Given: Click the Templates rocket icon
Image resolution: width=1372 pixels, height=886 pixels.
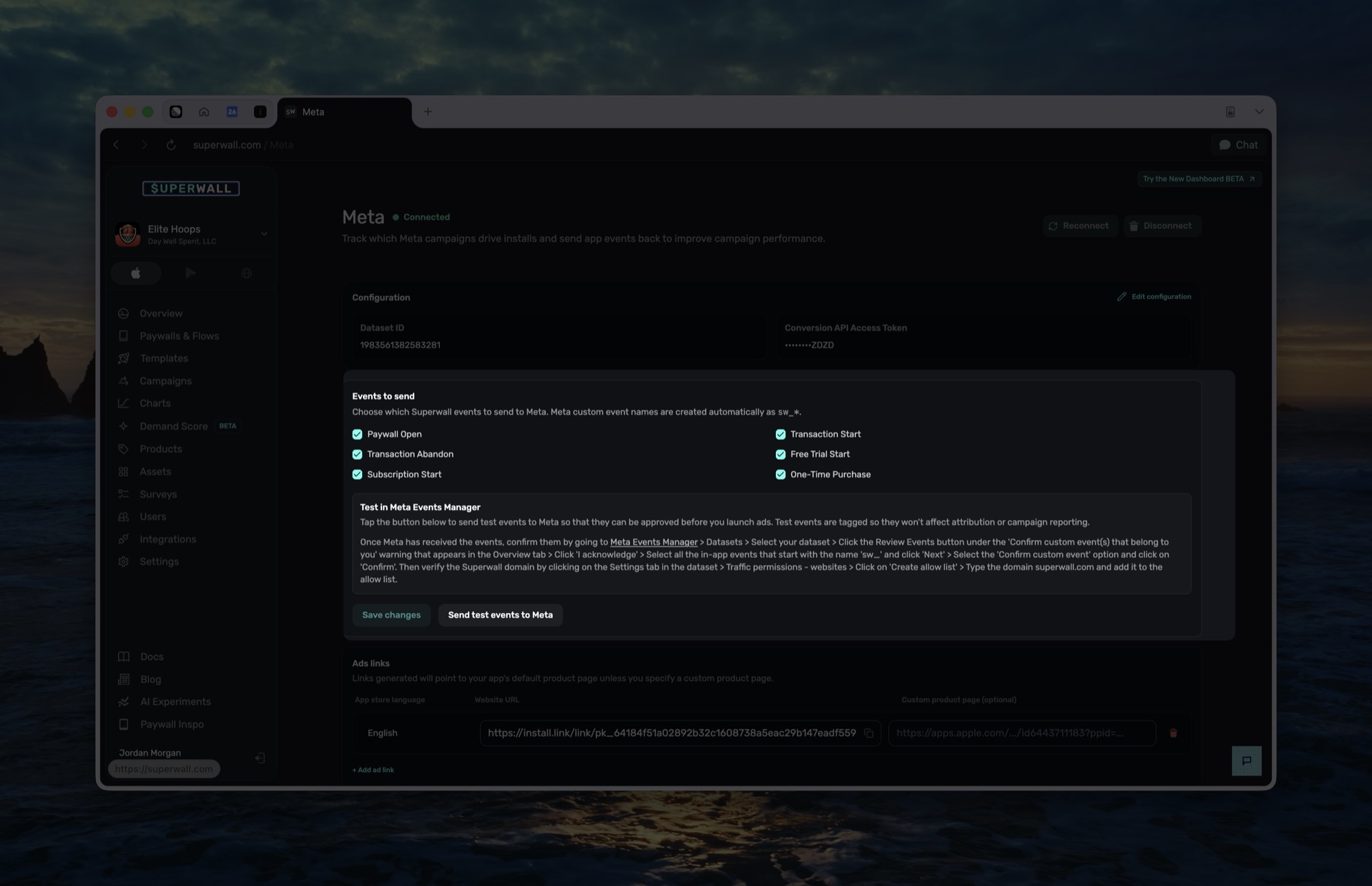Looking at the screenshot, I should [123, 358].
